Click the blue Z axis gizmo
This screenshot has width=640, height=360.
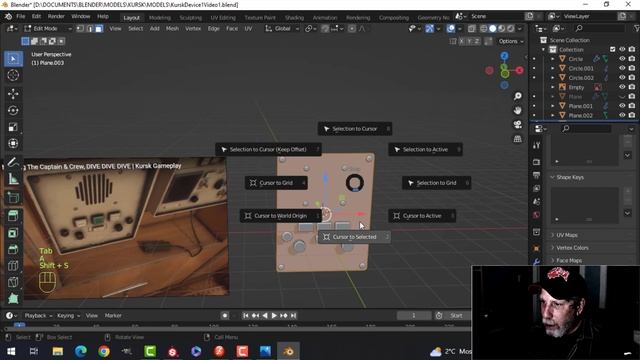coord(504,56)
